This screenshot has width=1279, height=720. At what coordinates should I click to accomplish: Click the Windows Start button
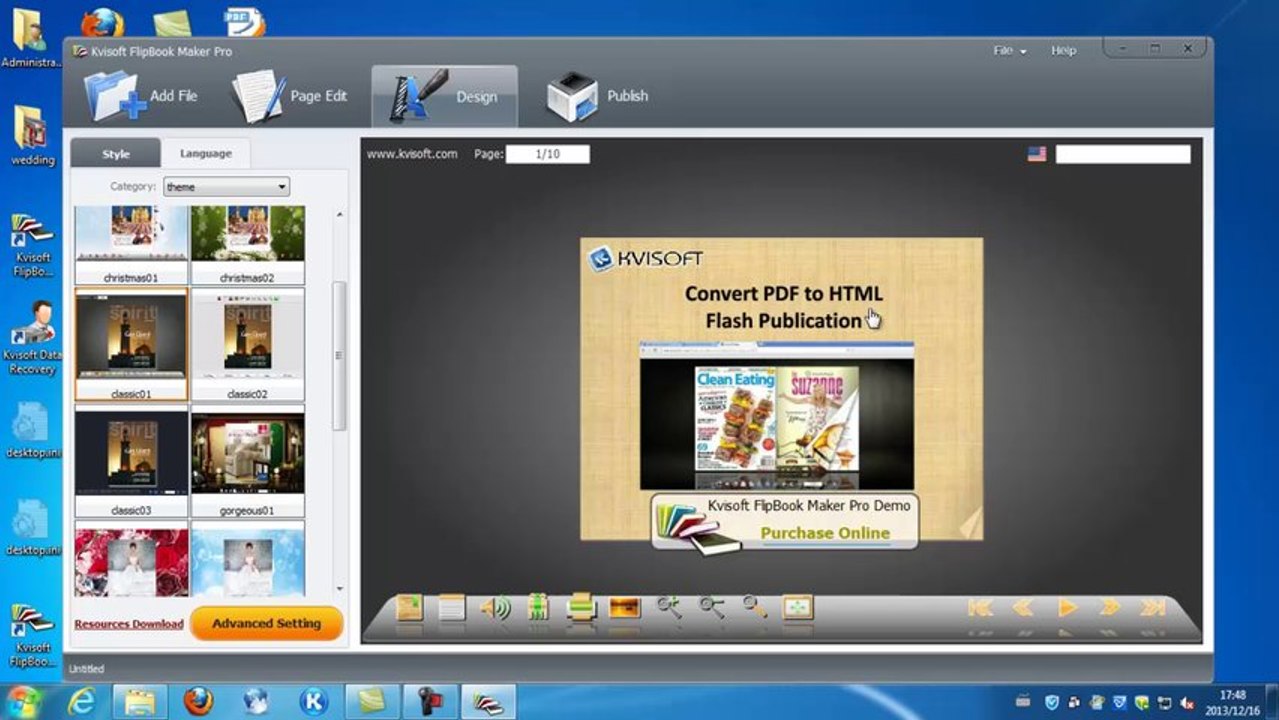[x=24, y=701]
